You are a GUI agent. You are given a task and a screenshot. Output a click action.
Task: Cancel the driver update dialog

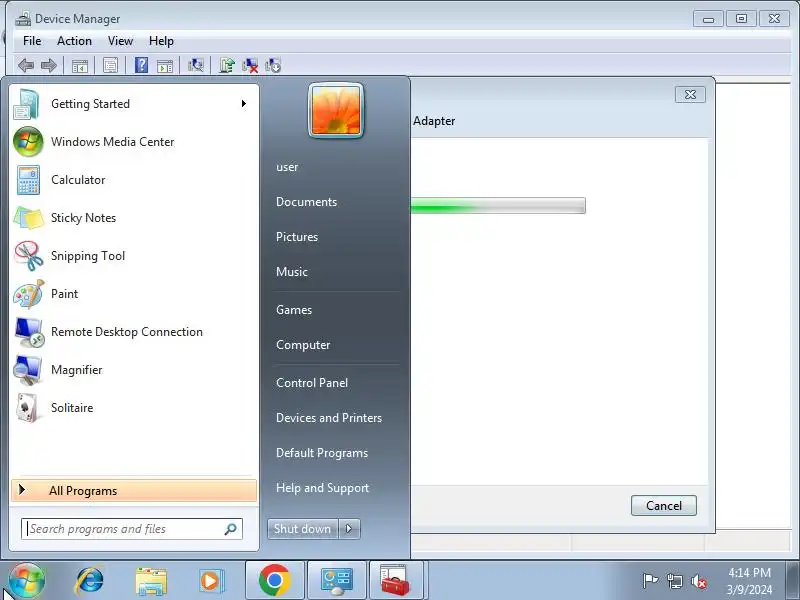click(664, 506)
